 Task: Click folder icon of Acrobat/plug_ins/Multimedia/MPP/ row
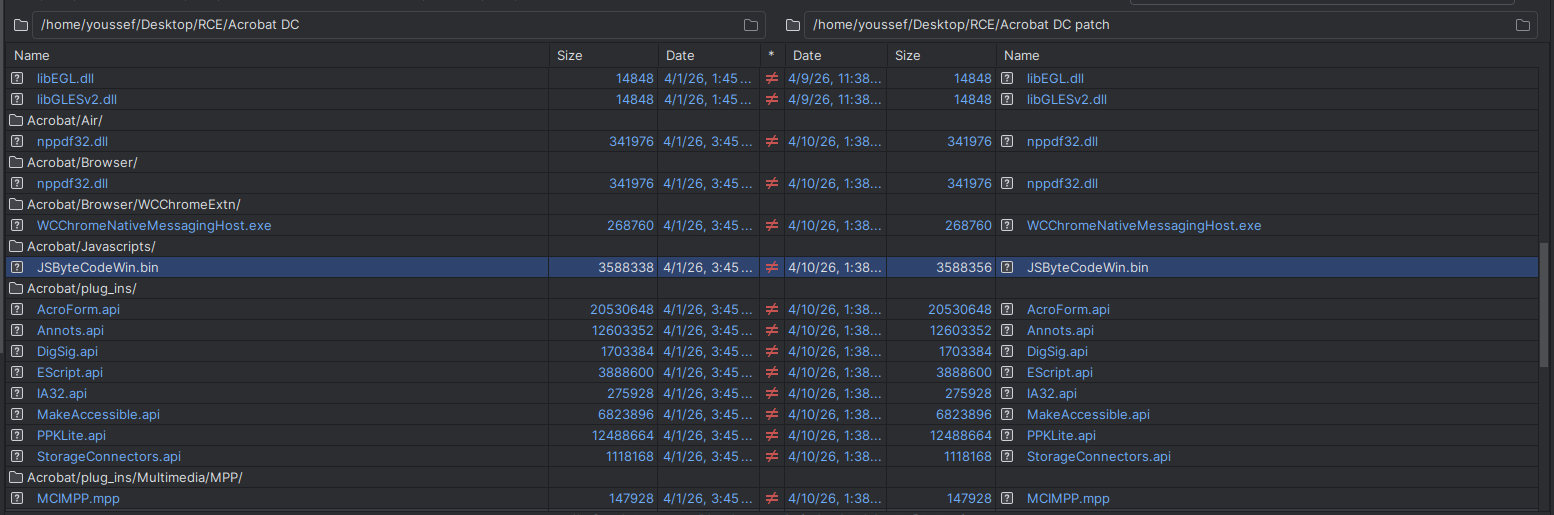tap(16, 477)
